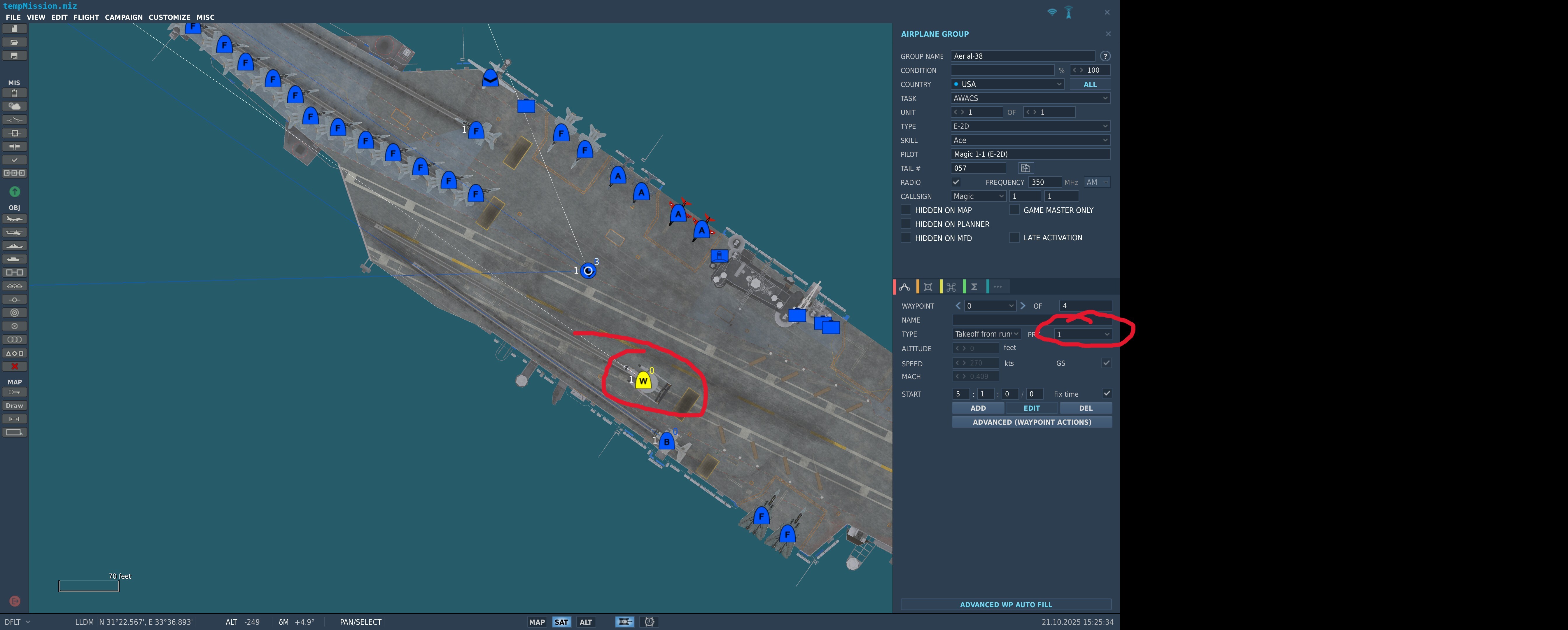The height and width of the screenshot is (630, 1568).
Task: Toggle the LATE ACTIVATION checkbox
Action: 1014,238
